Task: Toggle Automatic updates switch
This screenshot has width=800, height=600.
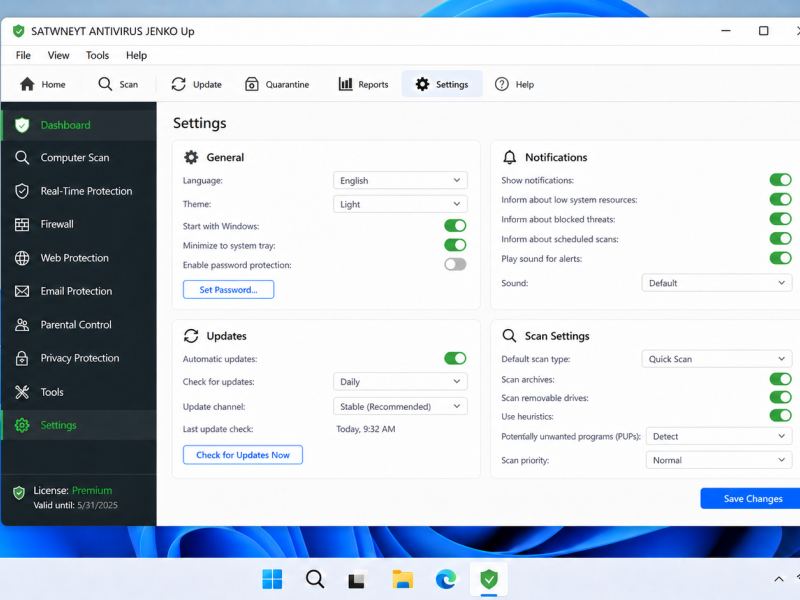Action: (455, 358)
